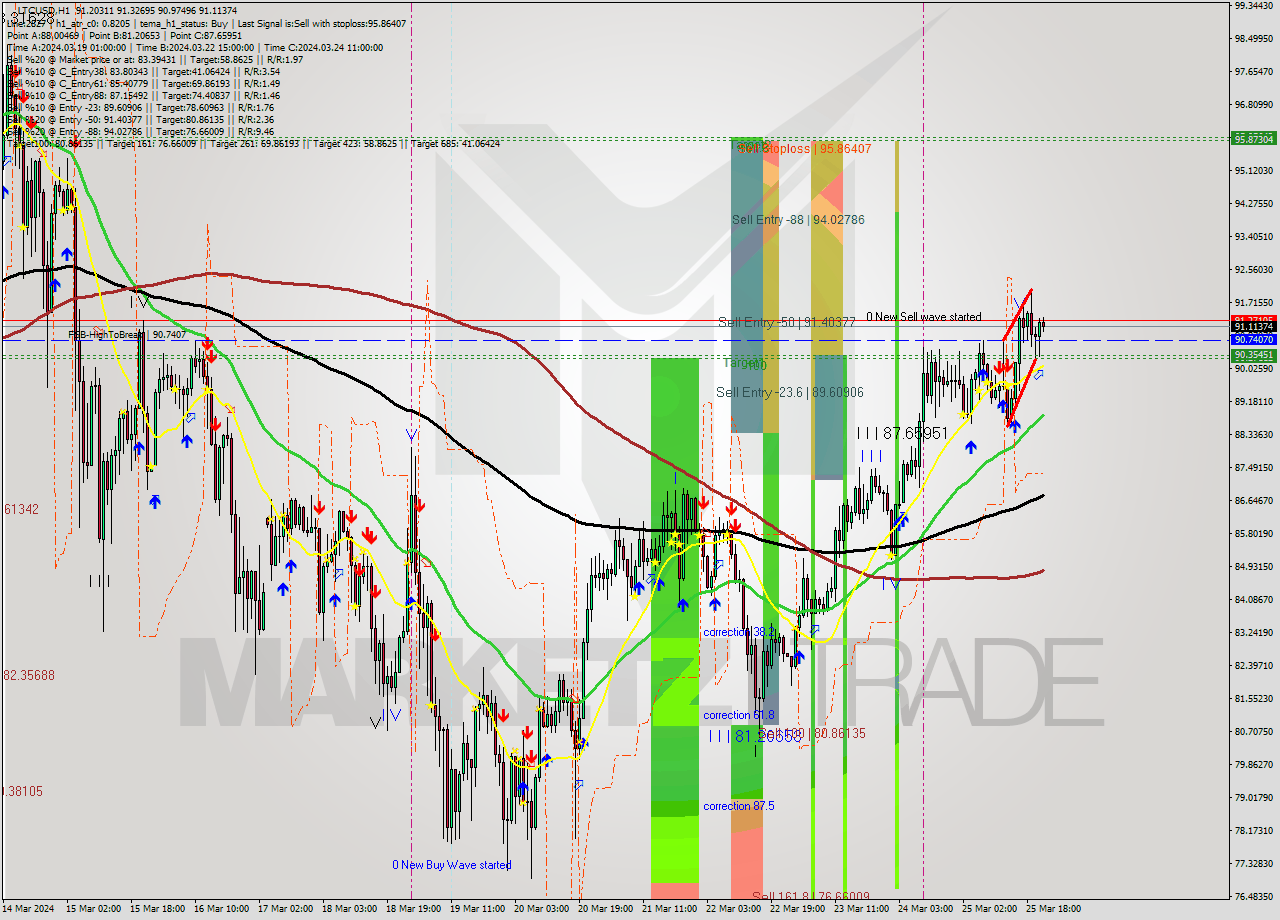Click the 'Target 685: 41.06424' text
The width and height of the screenshot is (1280, 920).
[455, 144]
